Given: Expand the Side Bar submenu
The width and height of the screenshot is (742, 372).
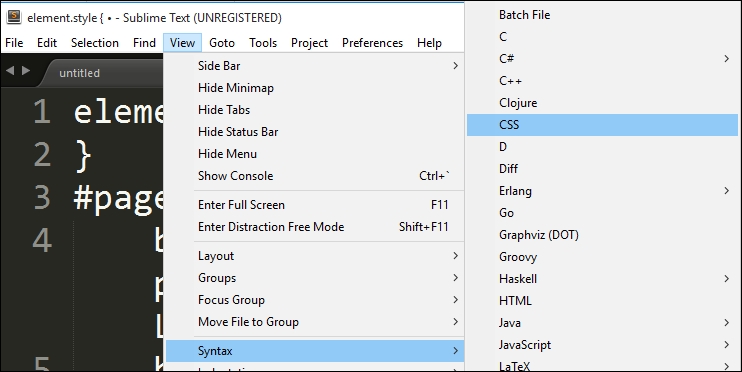Looking at the screenshot, I should click(x=315, y=66).
